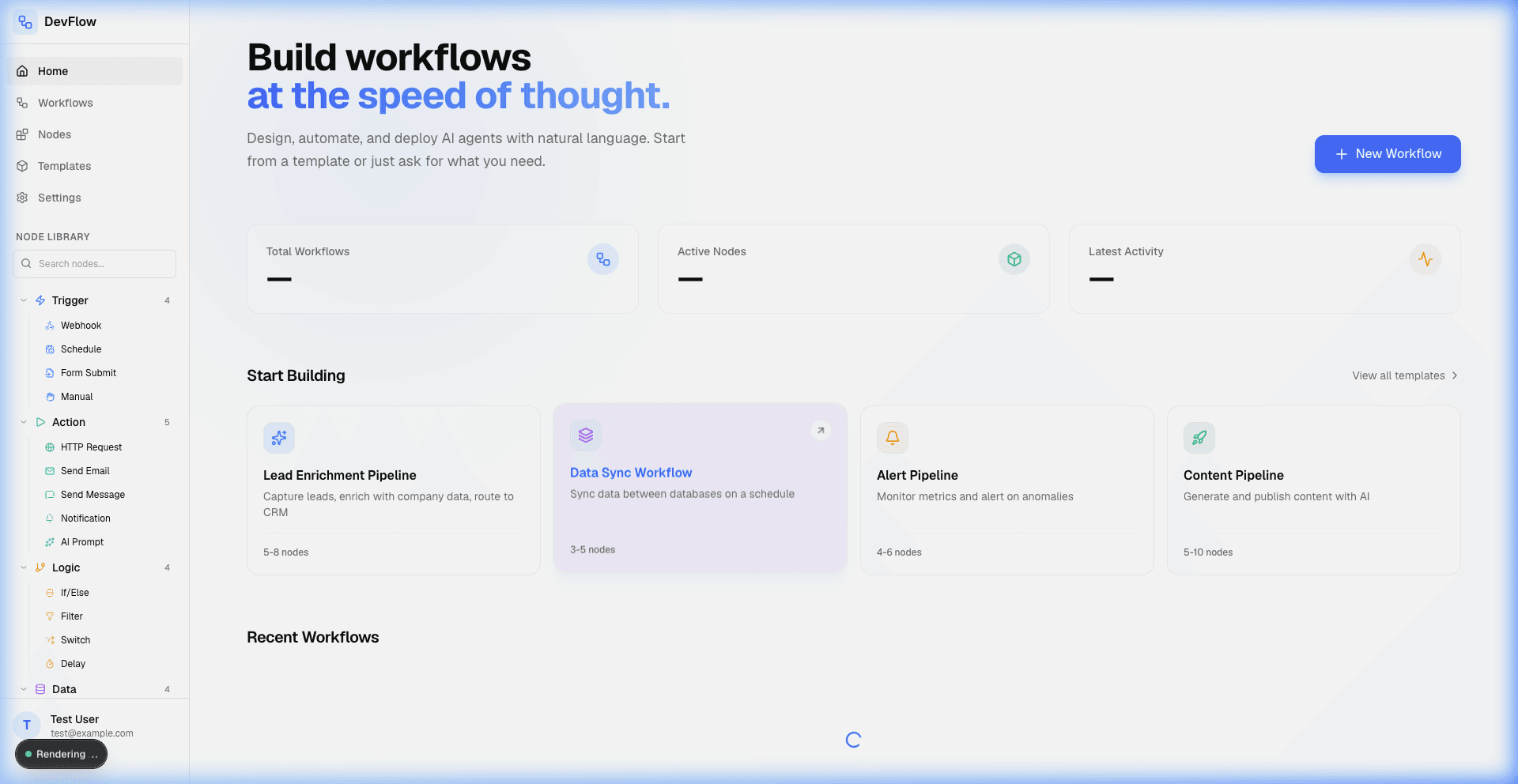Viewport: 1518px width, 784px height.
Task: Open the Nodes section in the sidebar
Action: (53, 134)
